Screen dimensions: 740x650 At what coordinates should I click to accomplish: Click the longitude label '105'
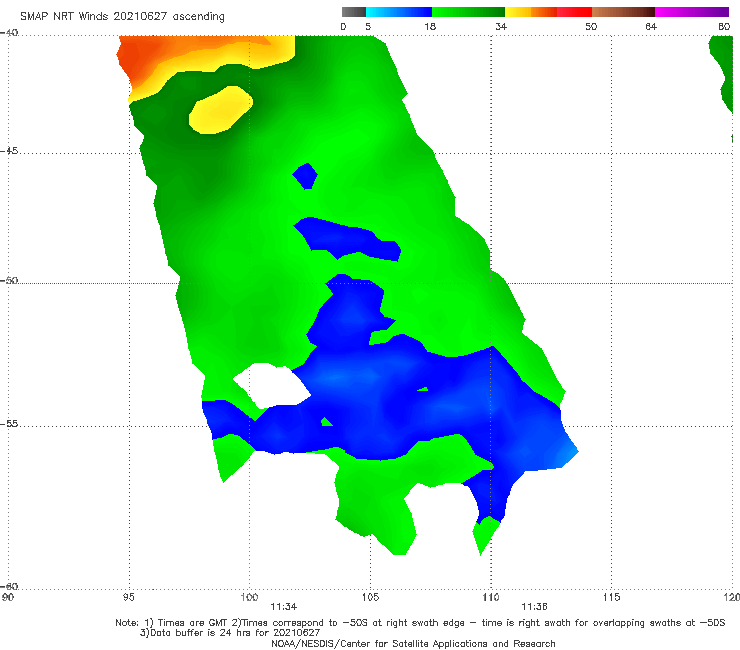[x=370, y=597]
